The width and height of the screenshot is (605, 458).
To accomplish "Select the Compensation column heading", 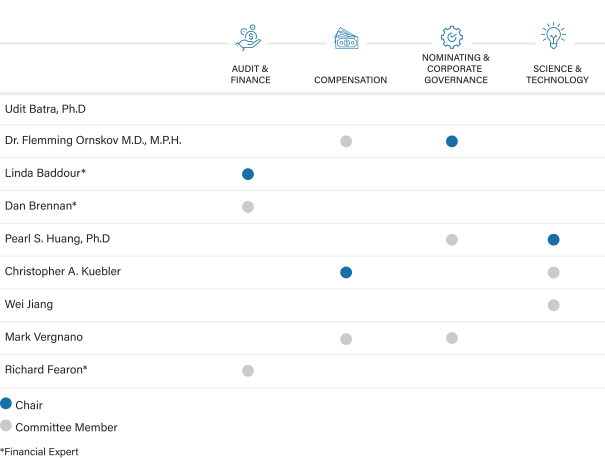I will (350, 80).
